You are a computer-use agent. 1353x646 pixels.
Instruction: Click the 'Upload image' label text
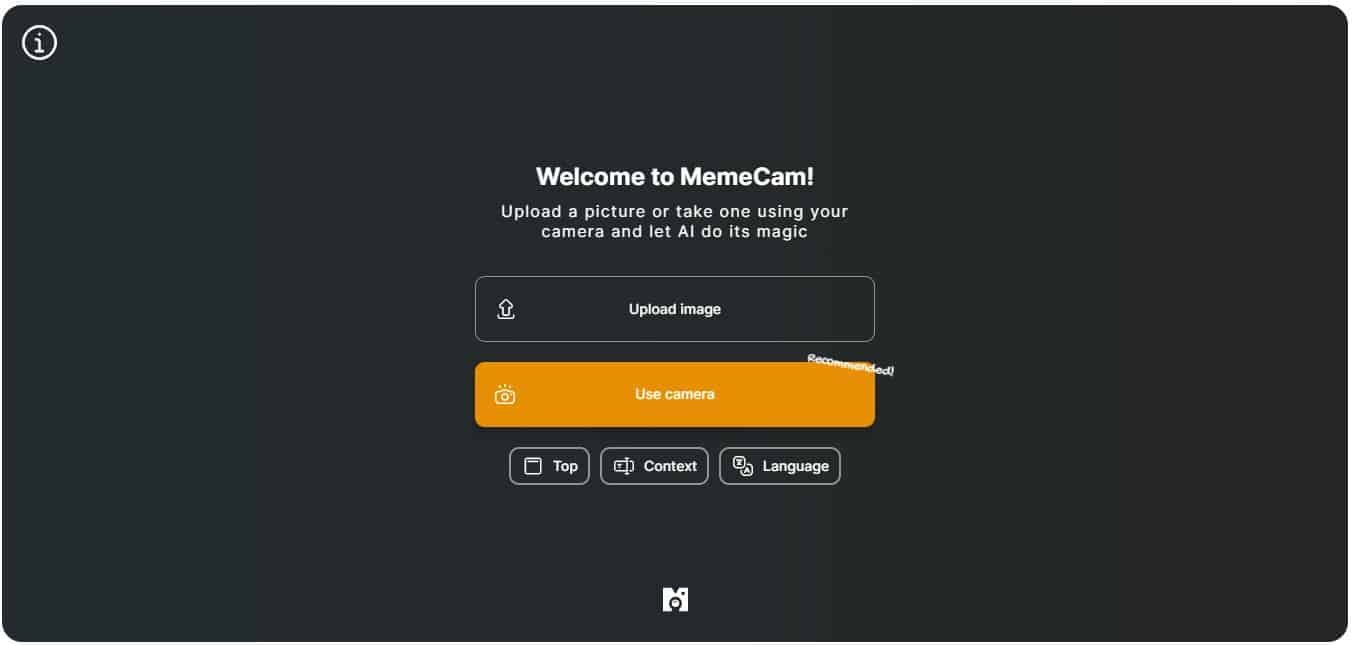(x=675, y=309)
